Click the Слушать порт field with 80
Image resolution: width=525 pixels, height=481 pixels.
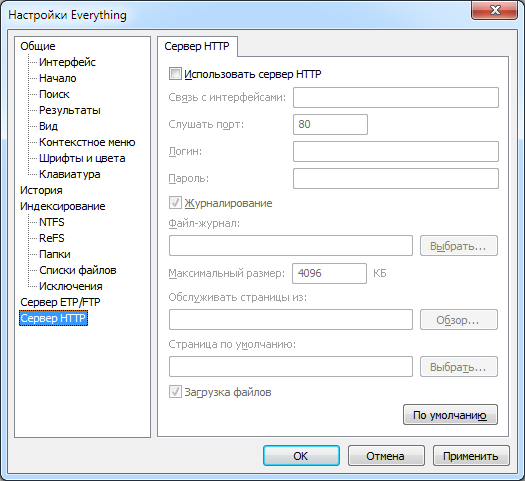[330, 125]
